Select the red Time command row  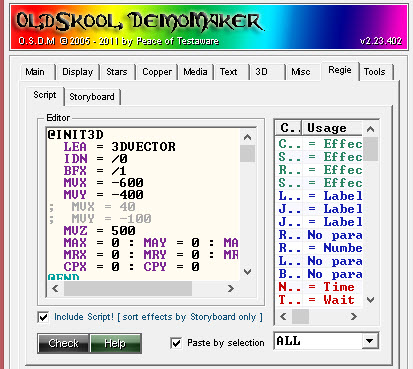pyautogui.click(x=320, y=287)
